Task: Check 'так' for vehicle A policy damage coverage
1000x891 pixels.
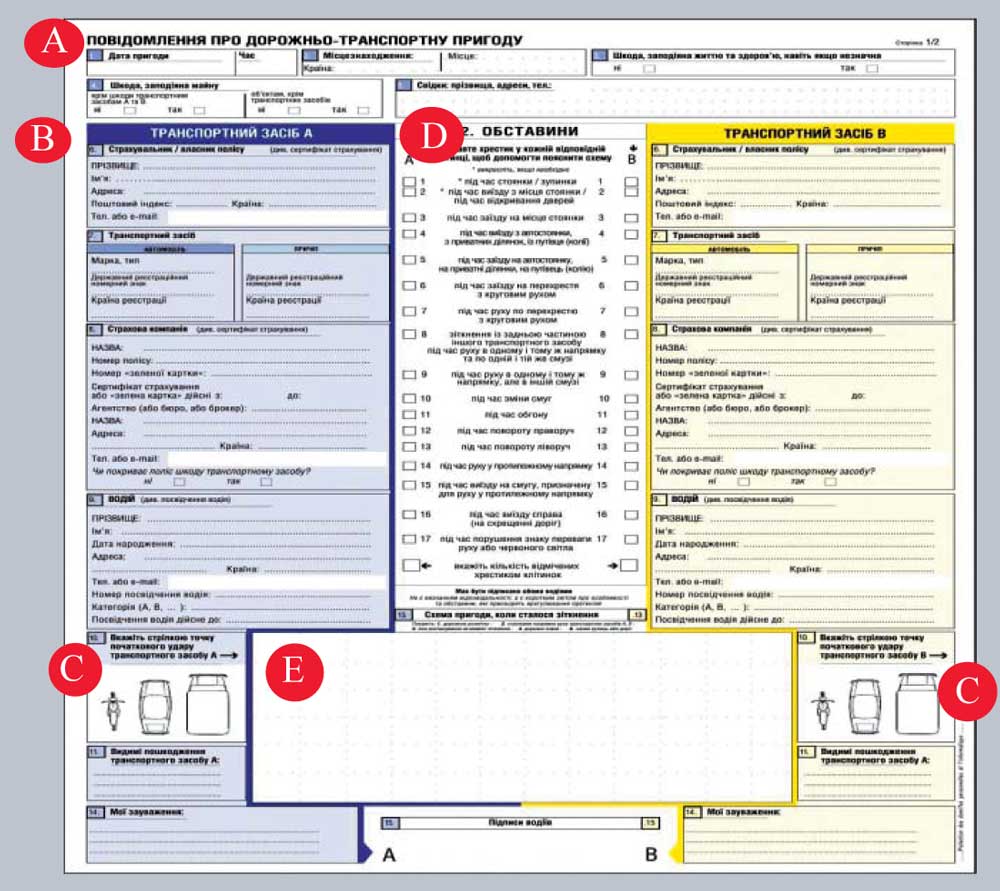Action: [x=266, y=482]
